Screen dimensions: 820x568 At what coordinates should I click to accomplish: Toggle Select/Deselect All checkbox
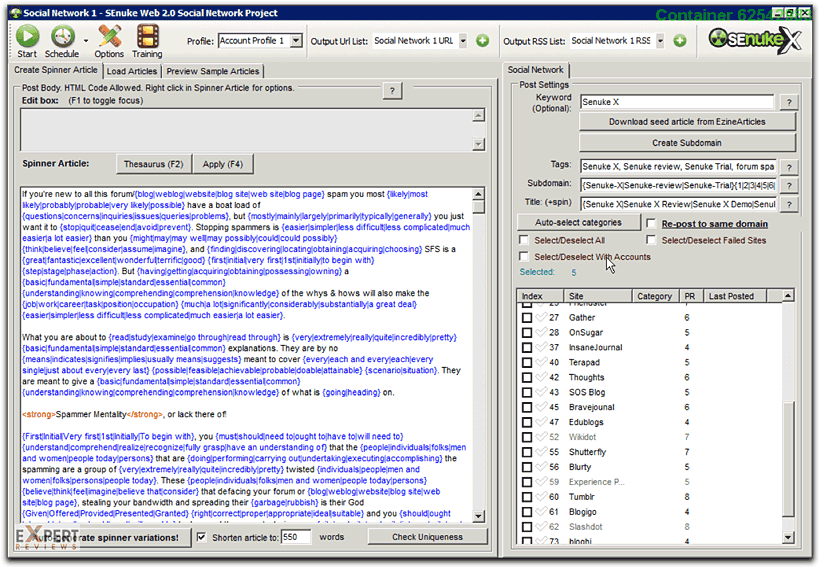pos(523,240)
